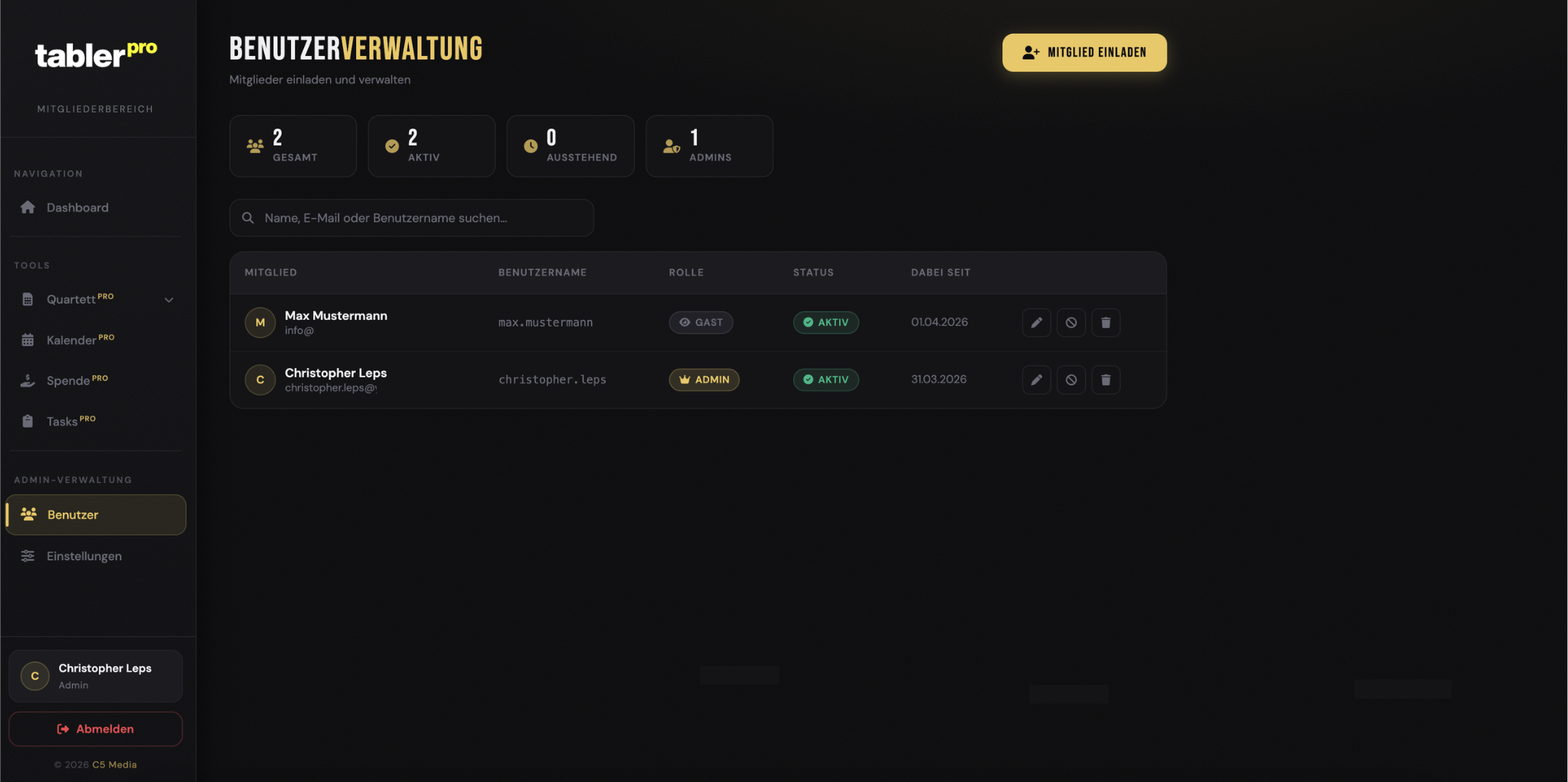Block Max Mustermann via ban icon
The height and width of the screenshot is (782, 1568).
1070,322
